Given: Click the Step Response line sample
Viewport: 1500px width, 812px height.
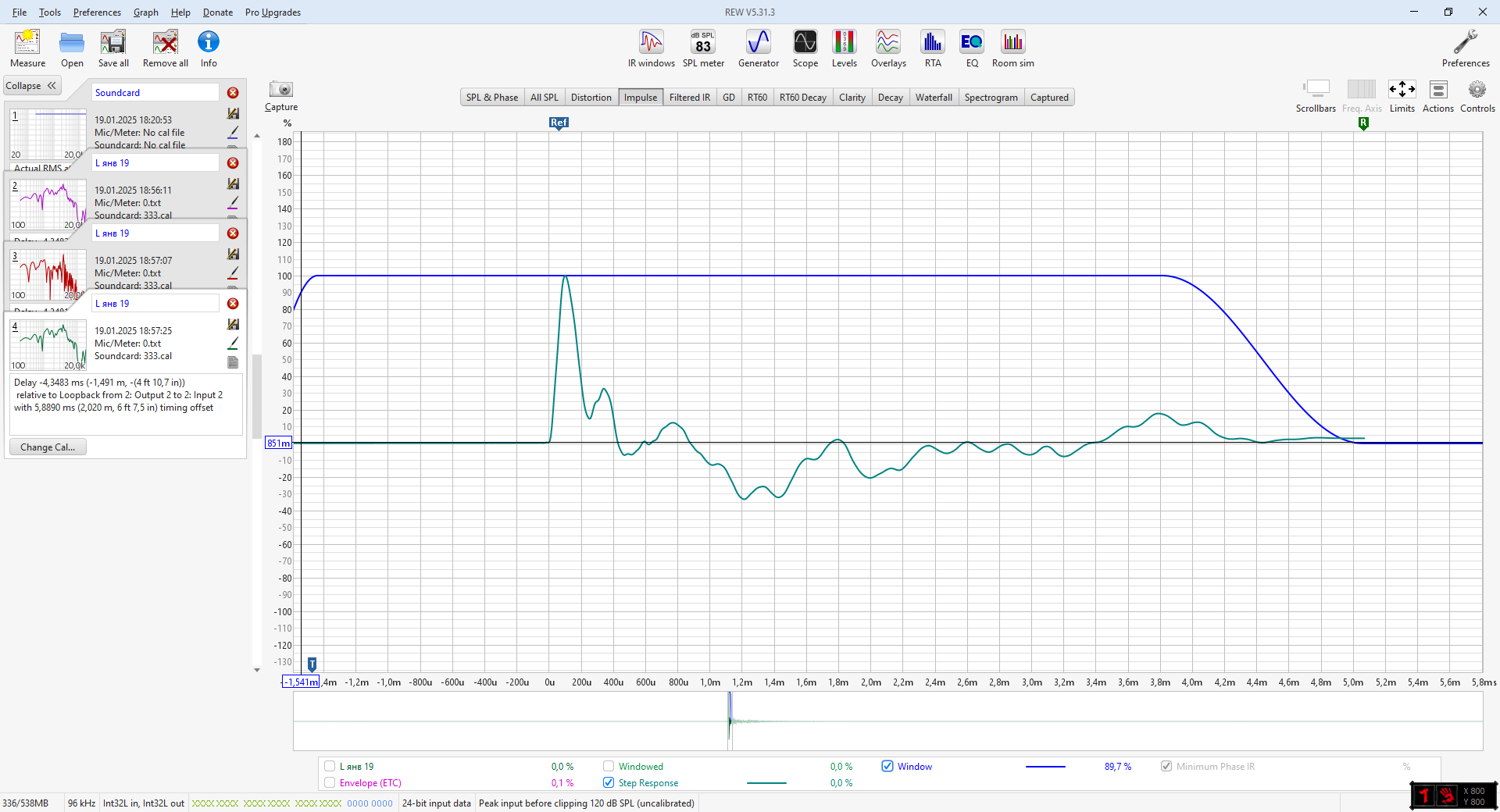Looking at the screenshot, I should tap(766, 783).
